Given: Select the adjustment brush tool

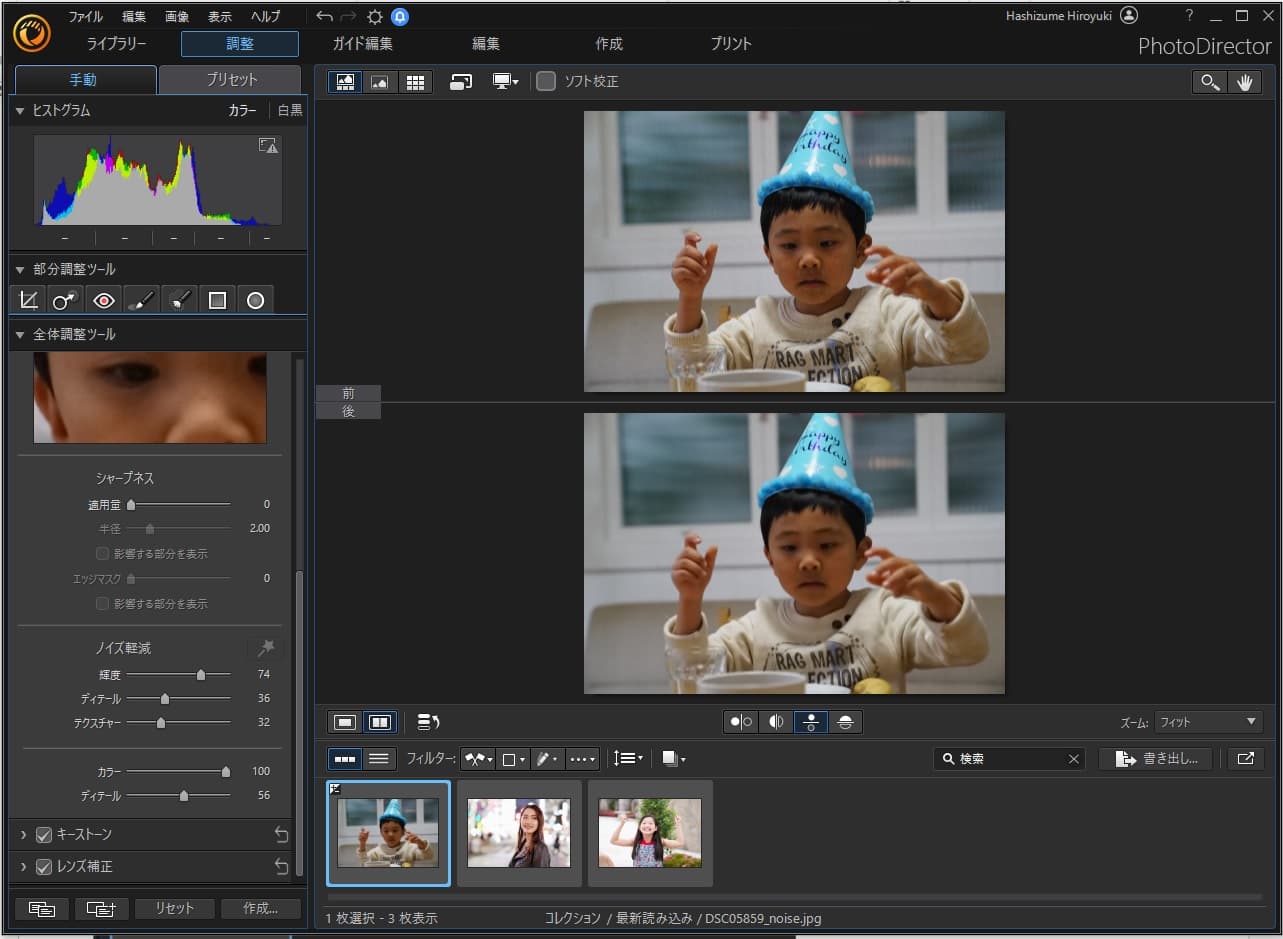Looking at the screenshot, I should click(x=141, y=299).
